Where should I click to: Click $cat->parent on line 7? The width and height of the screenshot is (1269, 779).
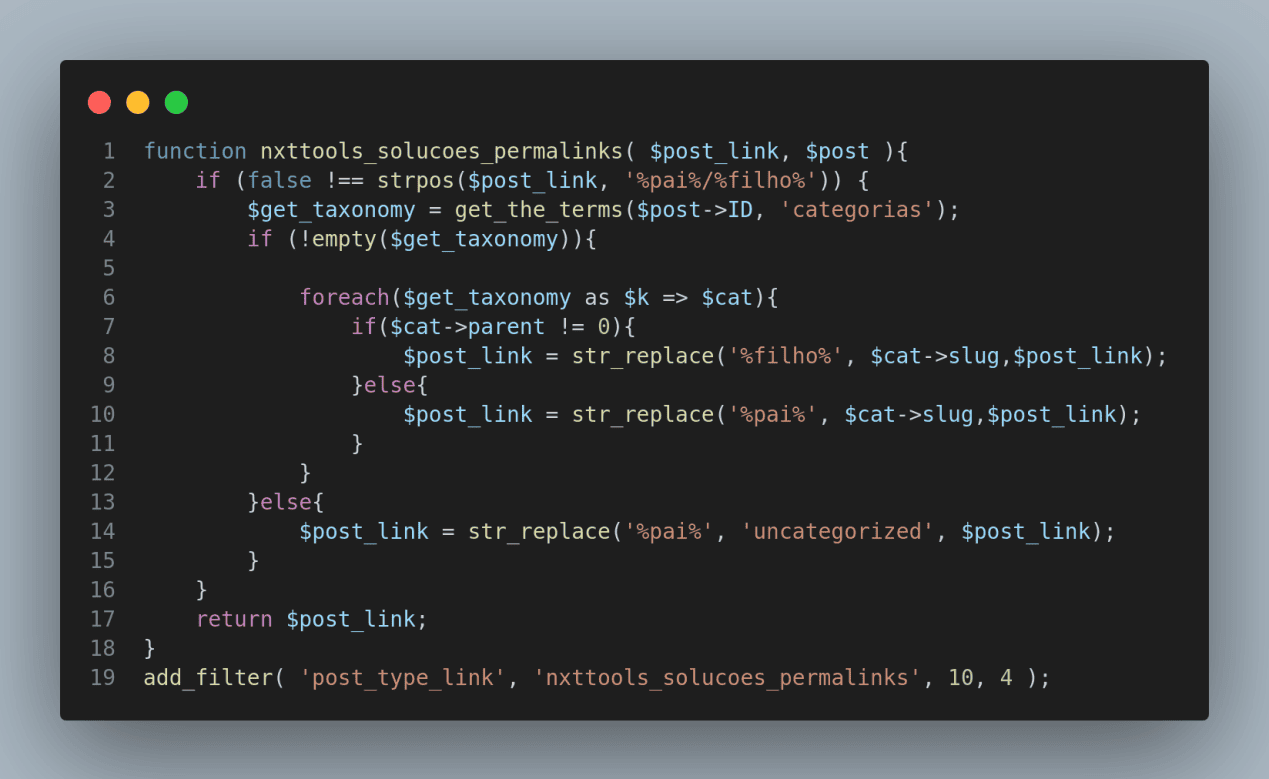click(468, 326)
